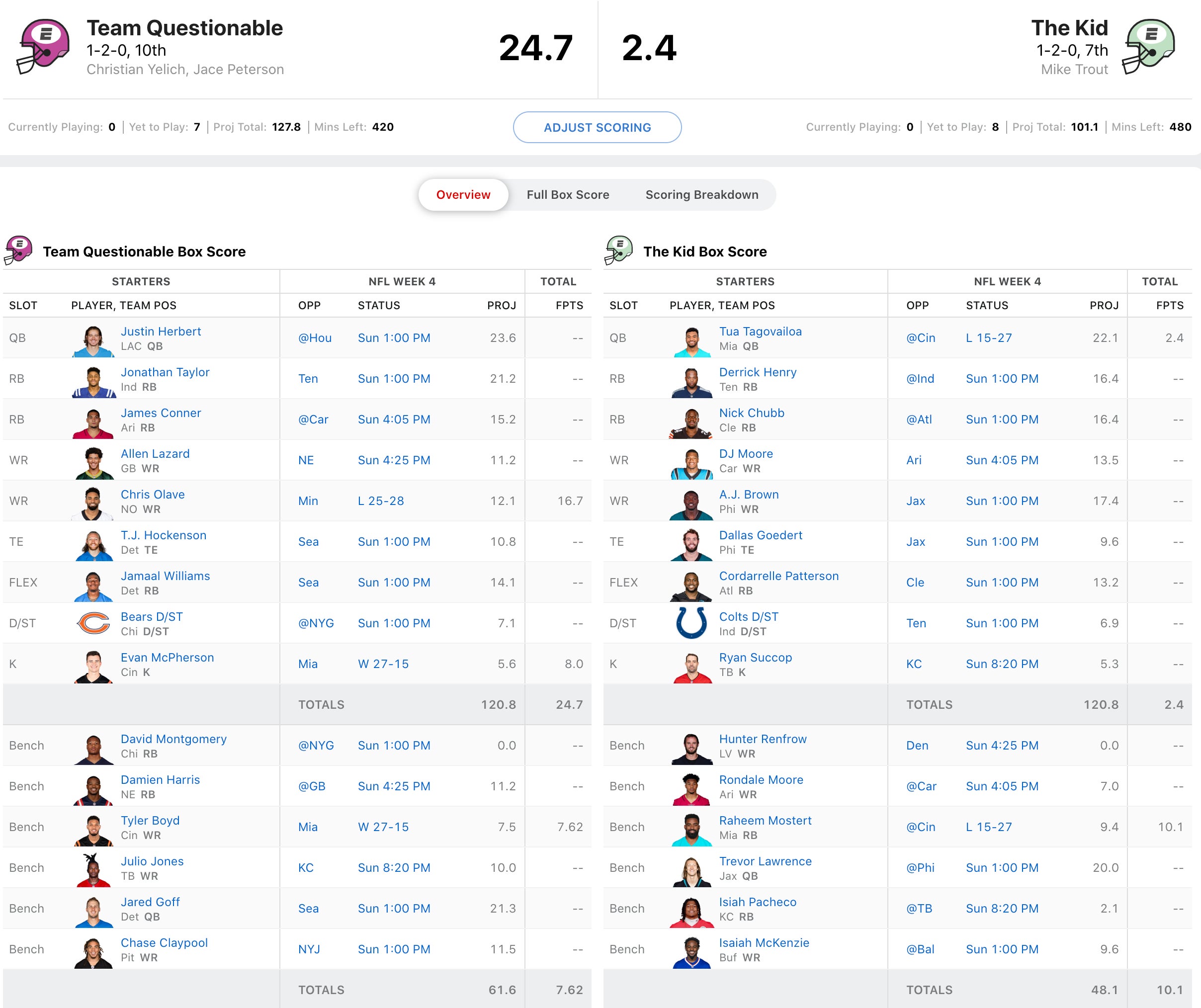Click Ryan Succop's Sun 8:20 PM game status
The width and height of the screenshot is (1201, 1008).
click(x=1002, y=664)
